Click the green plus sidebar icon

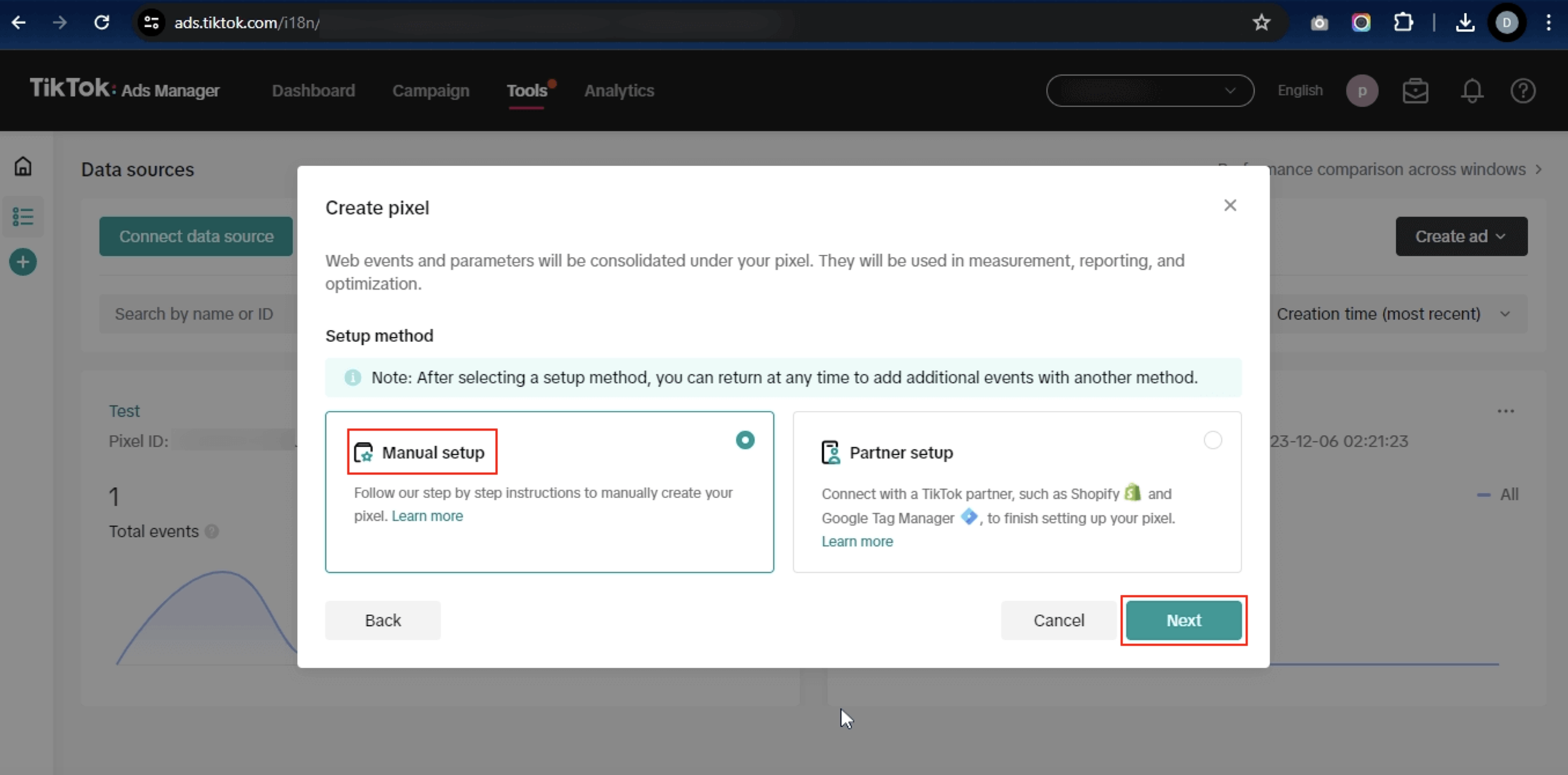click(23, 262)
